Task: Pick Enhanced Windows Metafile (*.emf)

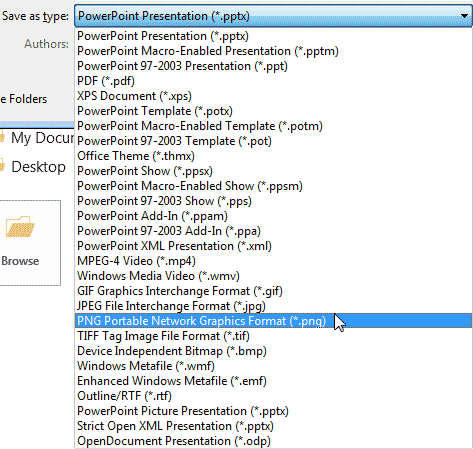Action: (x=273, y=381)
